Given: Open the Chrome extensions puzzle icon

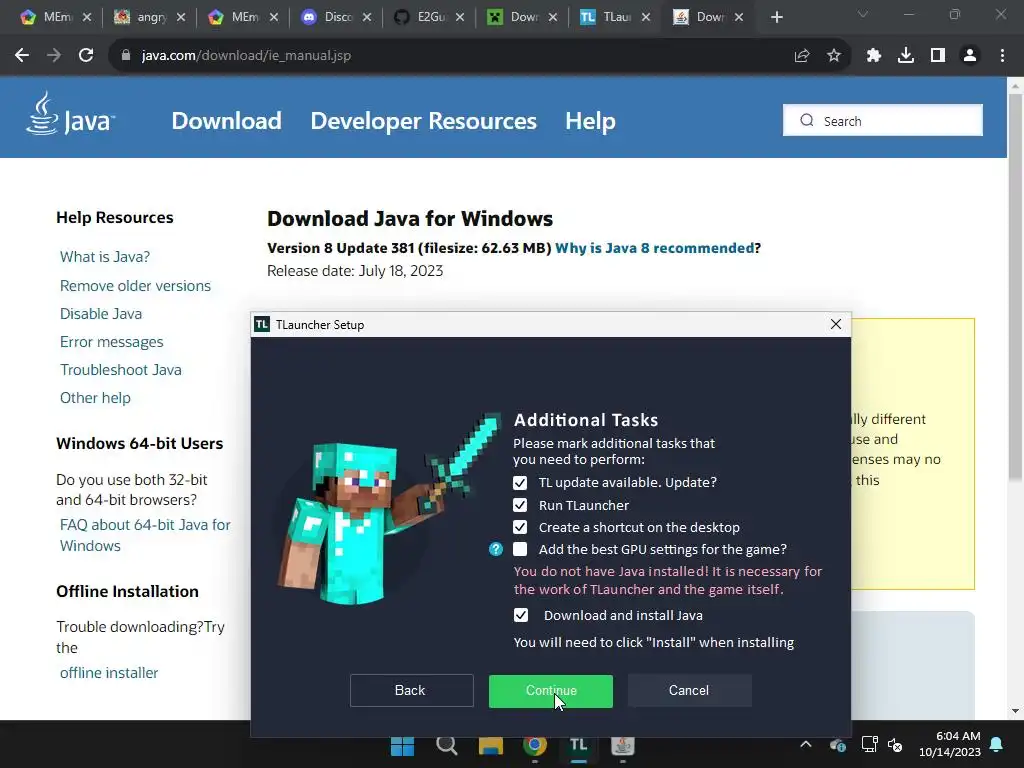Looking at the screenshot, I should (x=874, y=56).
